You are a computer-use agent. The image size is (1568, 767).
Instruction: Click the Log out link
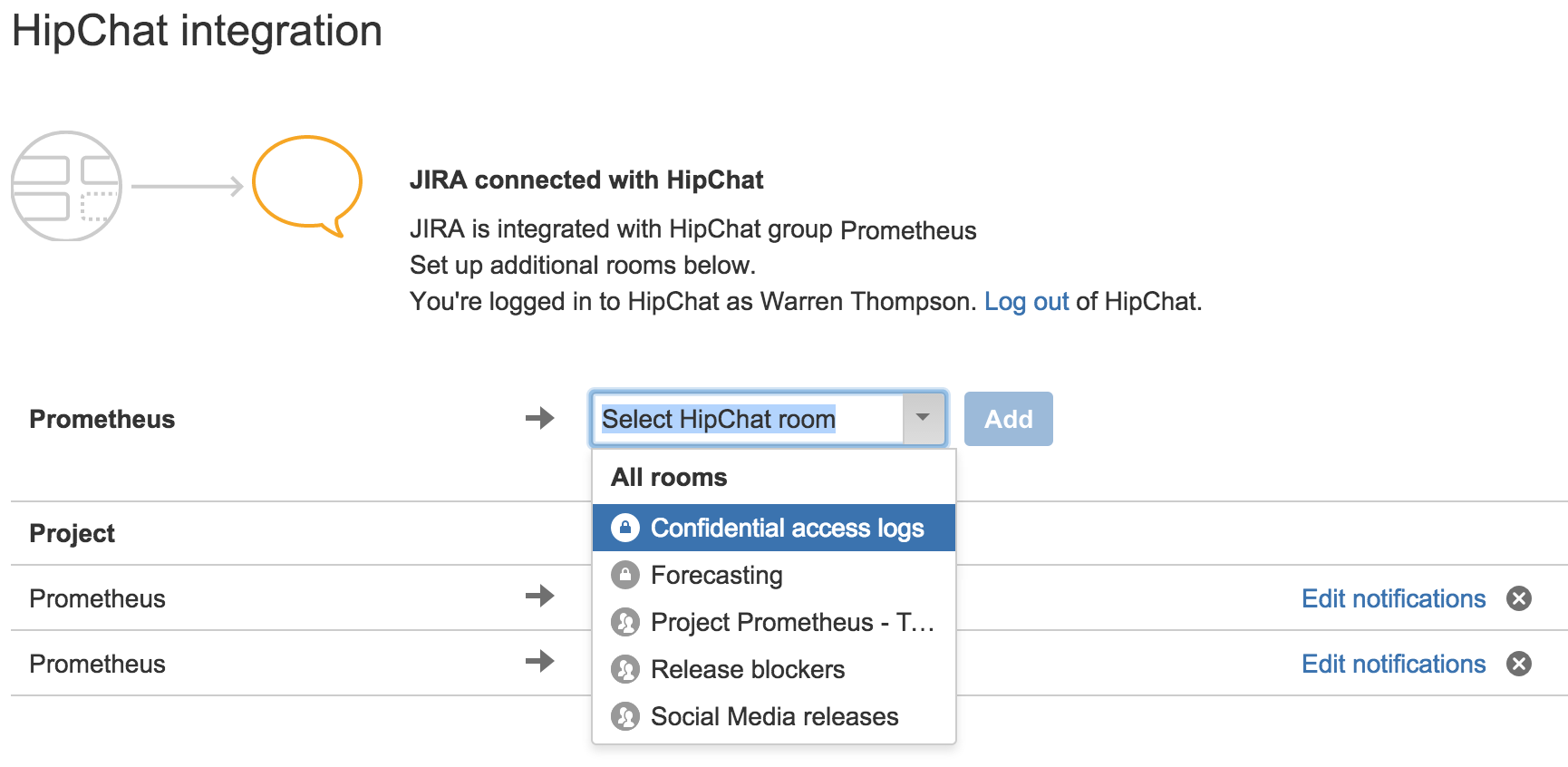point(1026,301)
